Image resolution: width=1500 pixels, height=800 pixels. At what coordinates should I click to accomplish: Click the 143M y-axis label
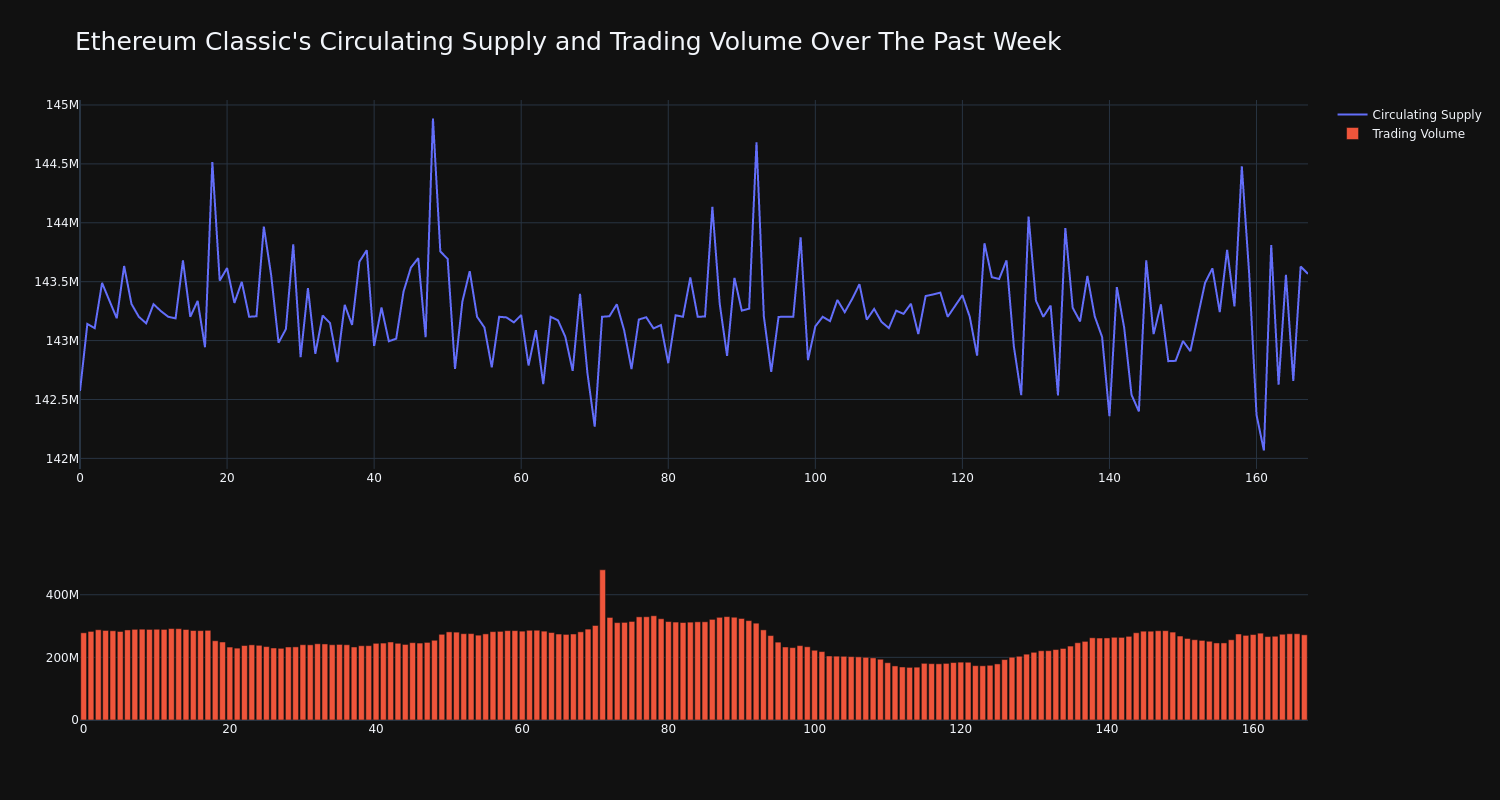click(x=62, y=341)
